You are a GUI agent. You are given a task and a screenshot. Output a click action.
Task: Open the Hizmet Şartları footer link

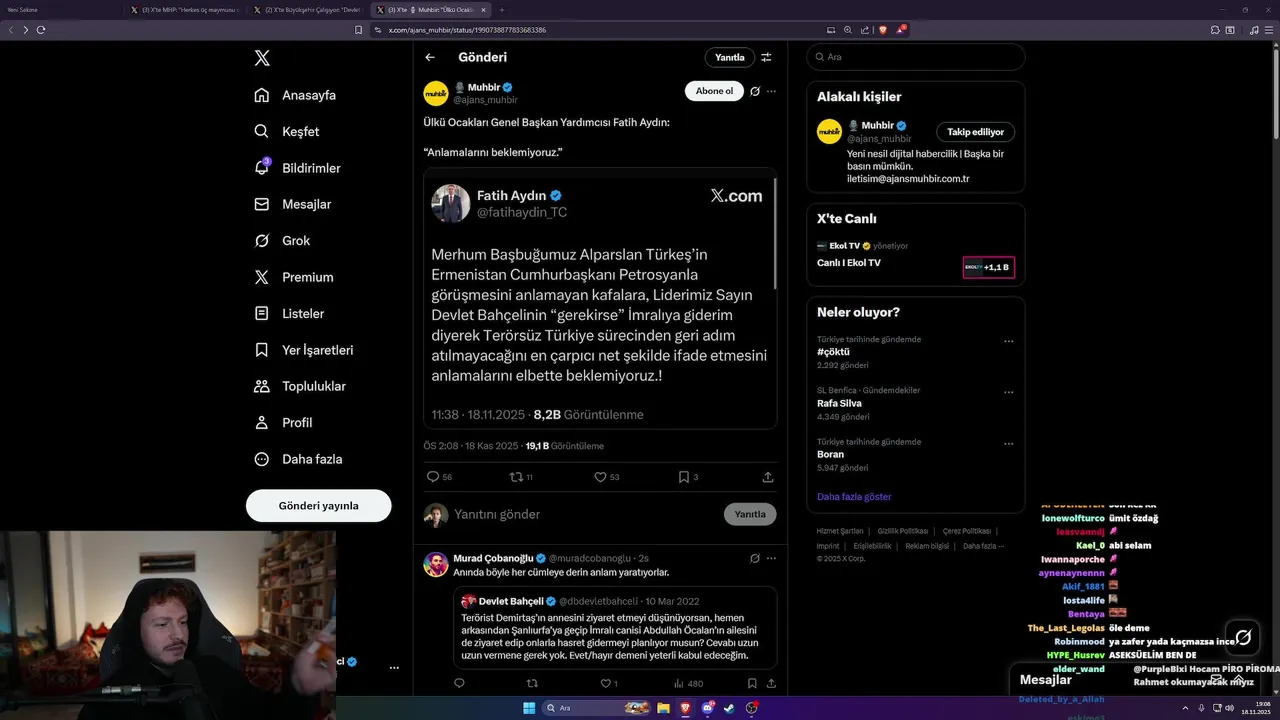pyautogui.click(x=840, y=531)
